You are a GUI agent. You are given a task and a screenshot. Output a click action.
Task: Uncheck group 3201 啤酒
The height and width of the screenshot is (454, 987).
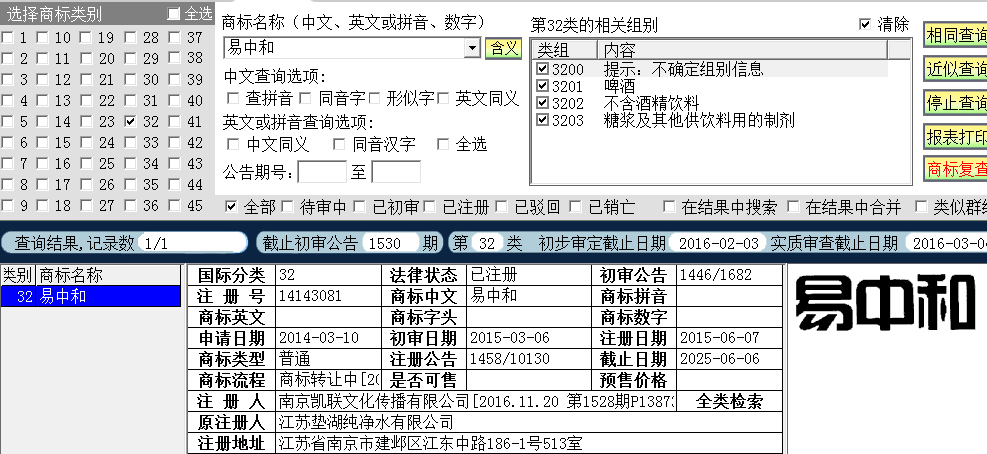tap(543, 86)
